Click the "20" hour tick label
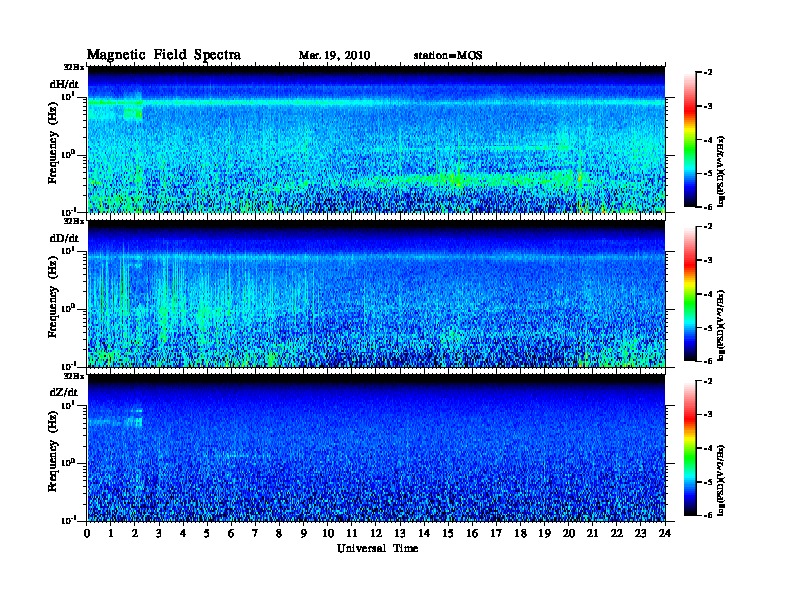 point(568,534)
